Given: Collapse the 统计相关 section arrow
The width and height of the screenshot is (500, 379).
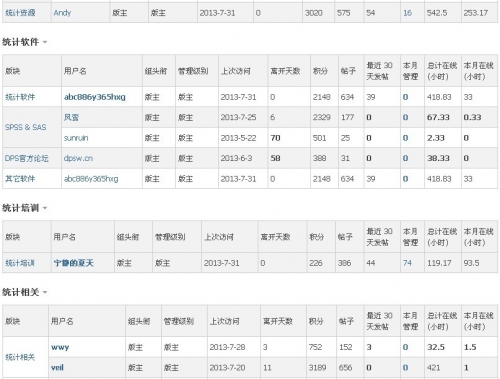Looking at the screenshot, I should [x=45, y=293].
